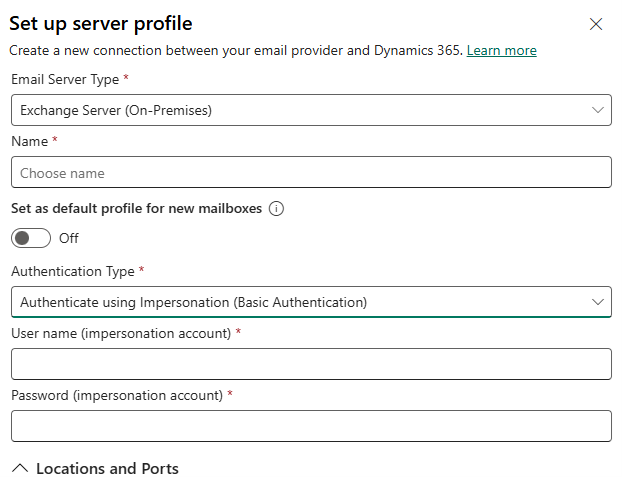Click the Set as default profile label text
This screenshot has width=622, height=477.
136,209
